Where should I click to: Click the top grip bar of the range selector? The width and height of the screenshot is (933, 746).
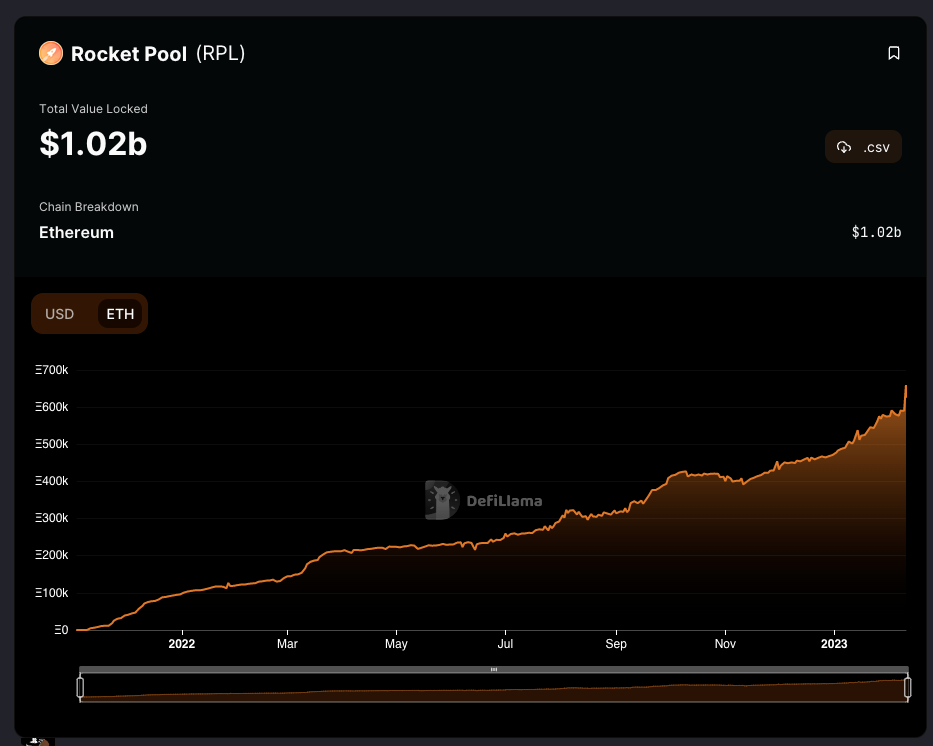[494, 669]
